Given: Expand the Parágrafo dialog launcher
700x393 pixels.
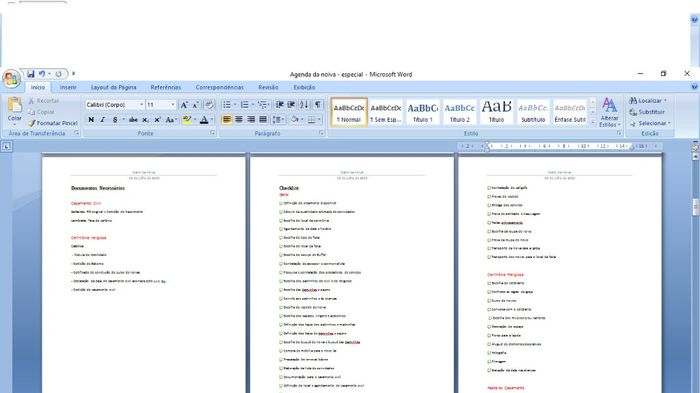Looking at the screenshot, I should 321,133.
